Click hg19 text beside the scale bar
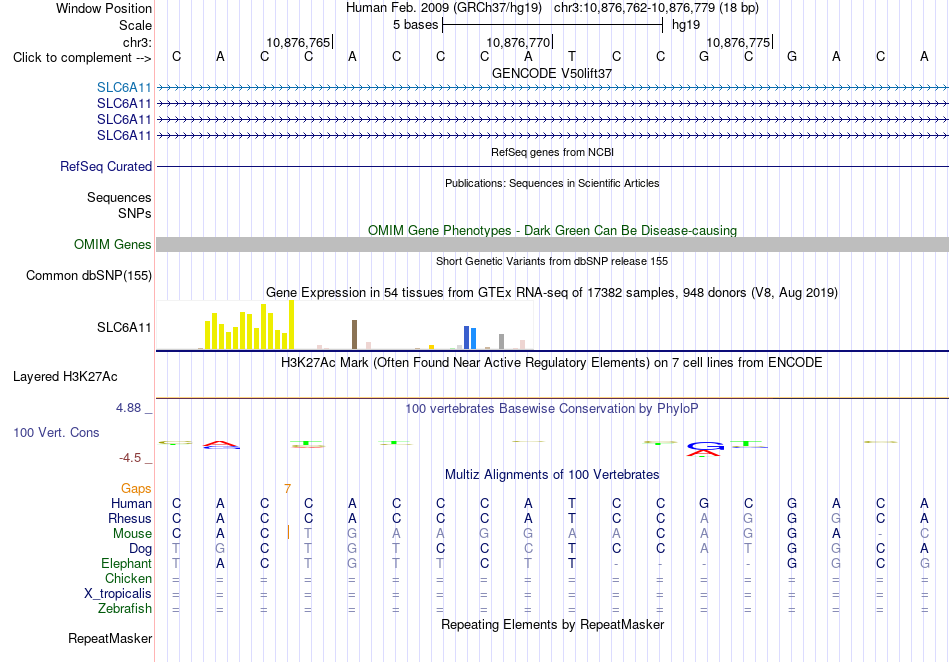Image resolution: width=950 pixels, height=662 pixels. click(686, 25)
